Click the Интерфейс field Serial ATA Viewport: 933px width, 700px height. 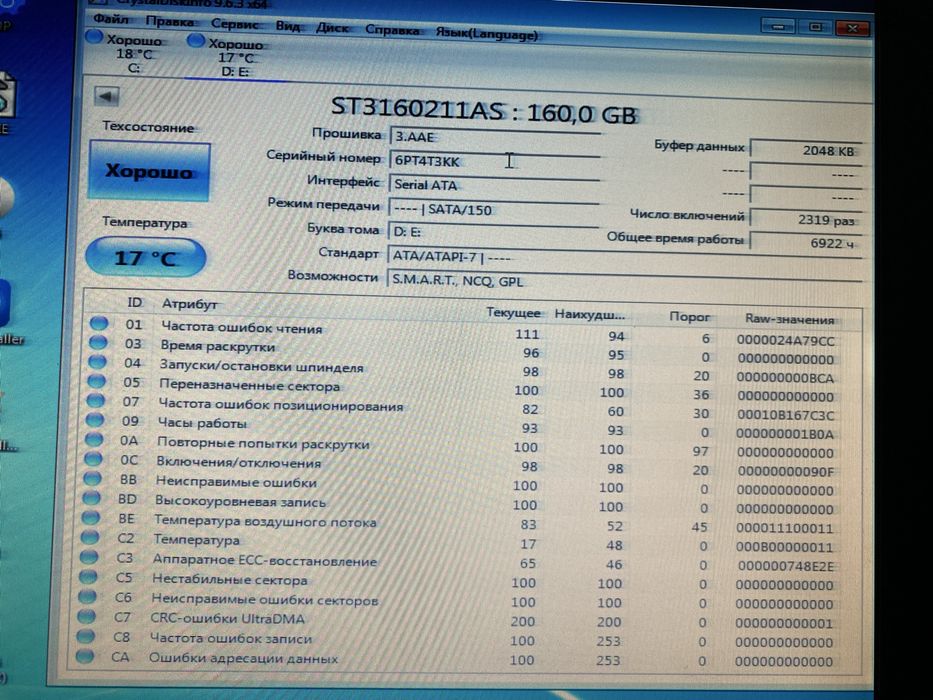click(x=494, y=185)
